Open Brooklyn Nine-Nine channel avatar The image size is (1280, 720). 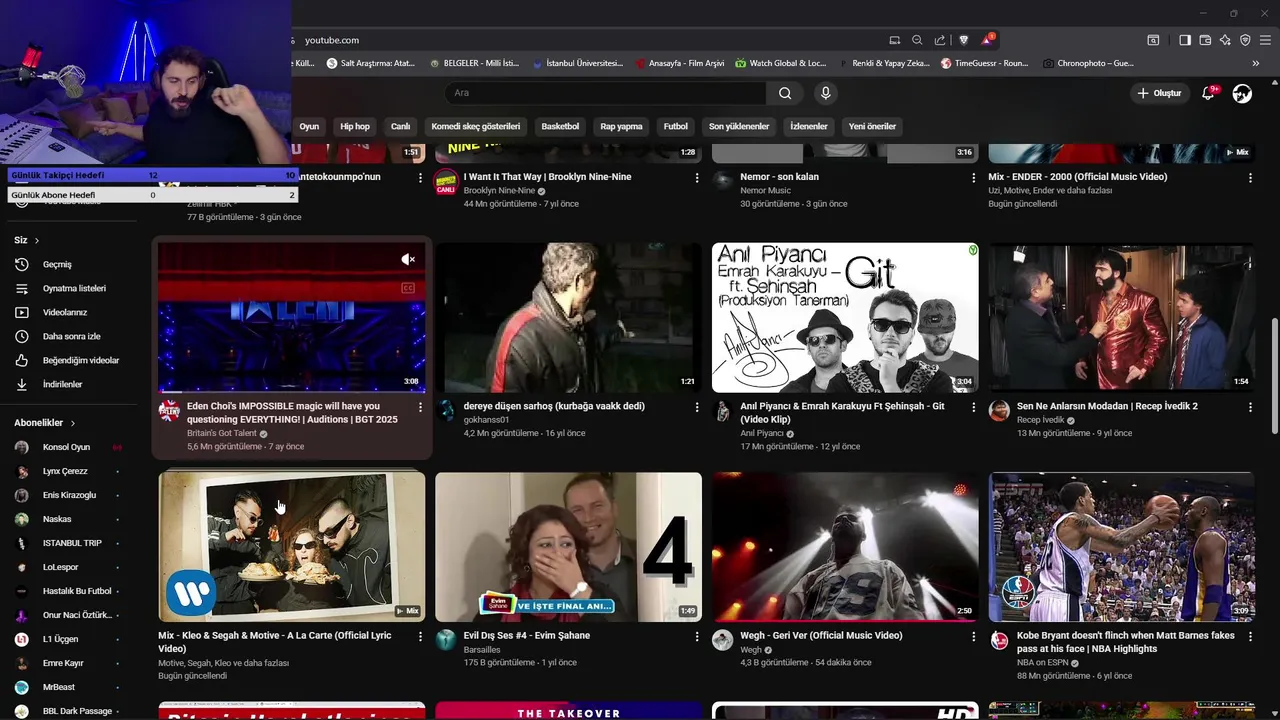click(x=446, y=182)
